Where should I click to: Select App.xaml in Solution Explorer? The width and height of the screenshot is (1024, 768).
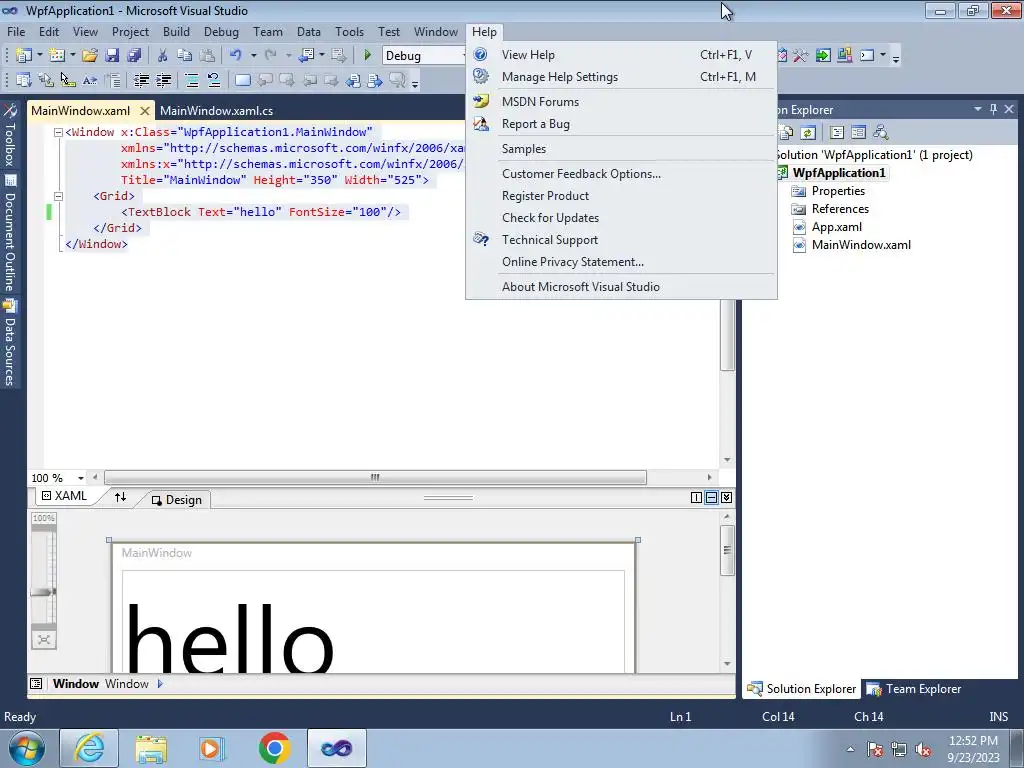[836, 227]
